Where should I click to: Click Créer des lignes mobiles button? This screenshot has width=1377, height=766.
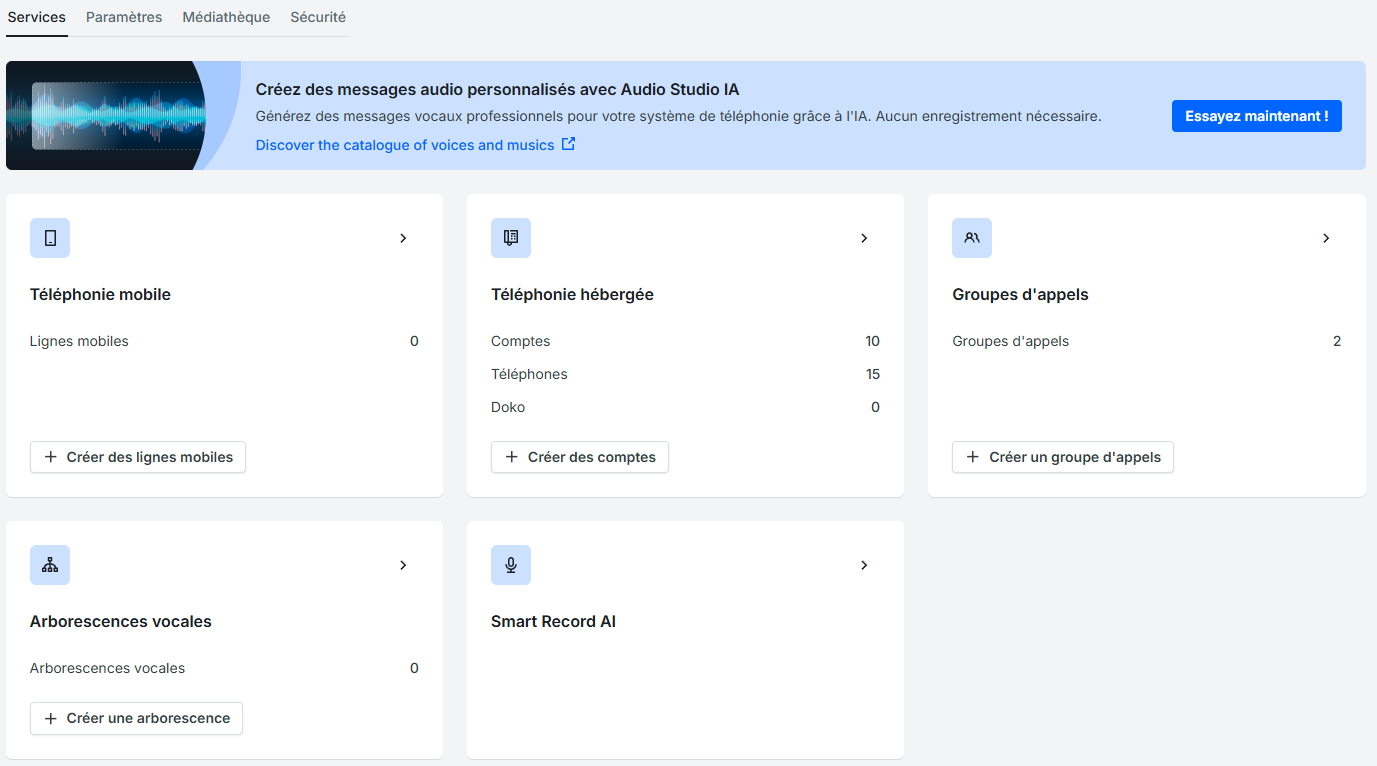click(x=138, y=457)
